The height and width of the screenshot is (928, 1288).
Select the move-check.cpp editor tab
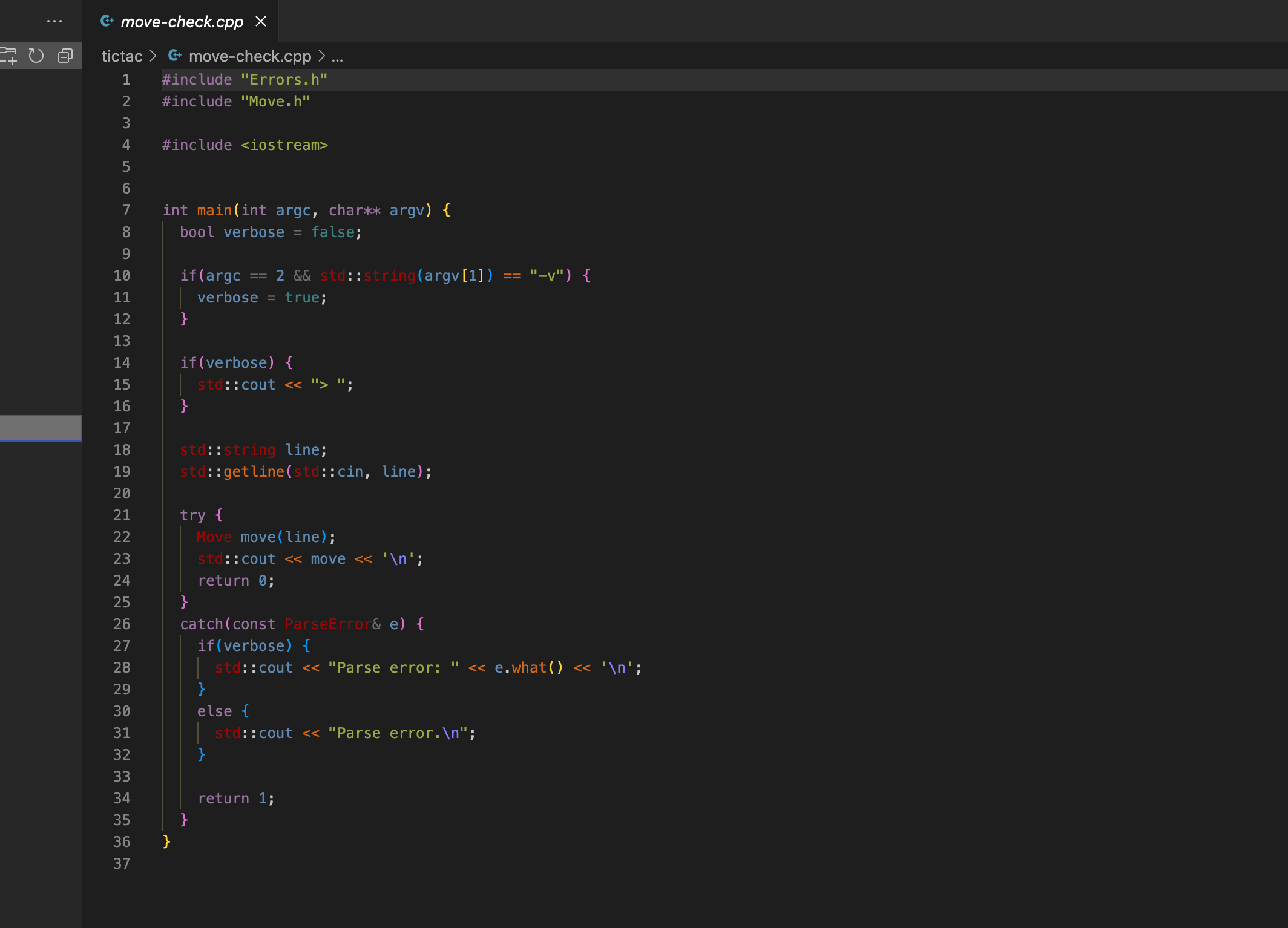(182, 22)
